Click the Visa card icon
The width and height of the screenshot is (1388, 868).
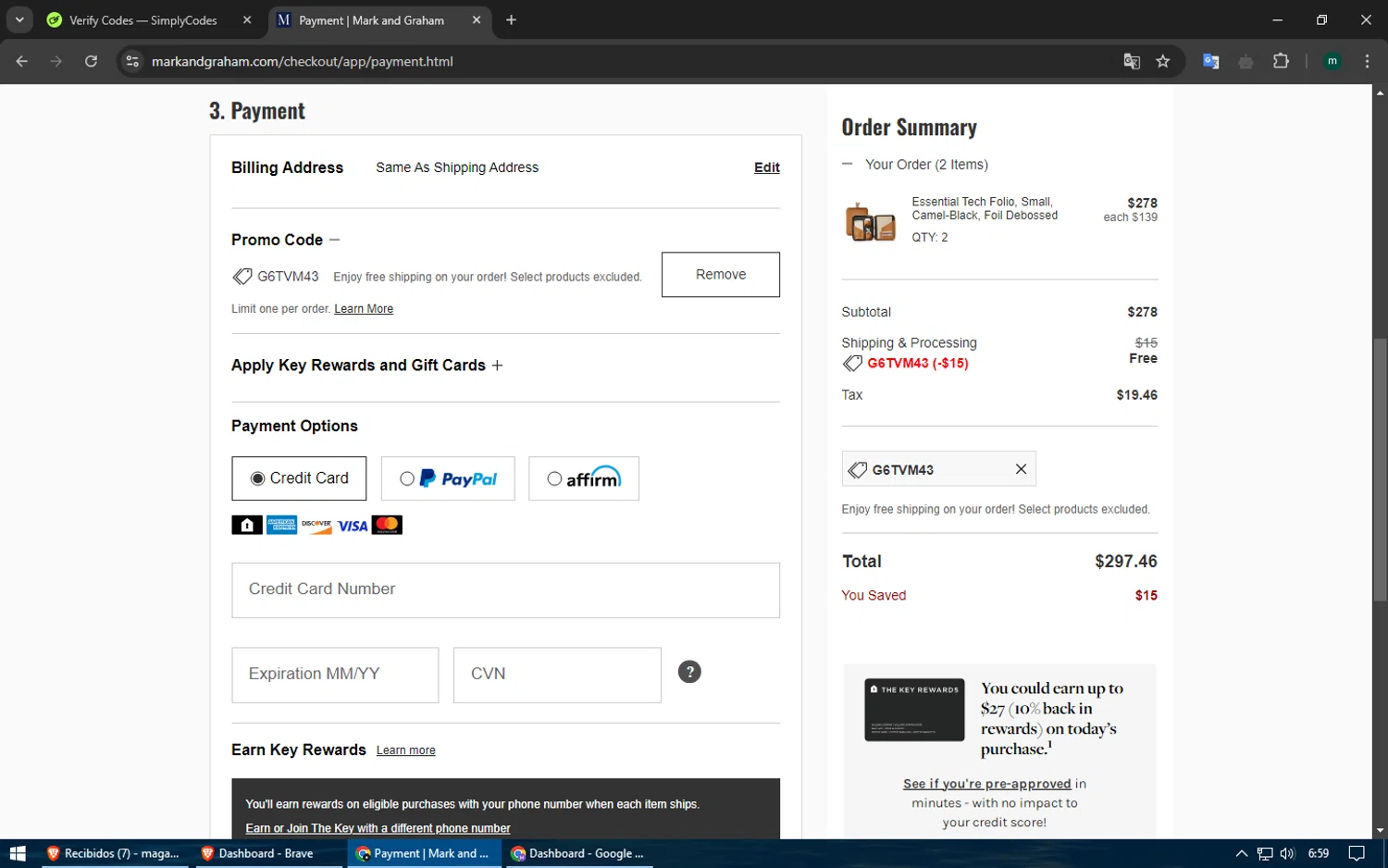point(353,526)
